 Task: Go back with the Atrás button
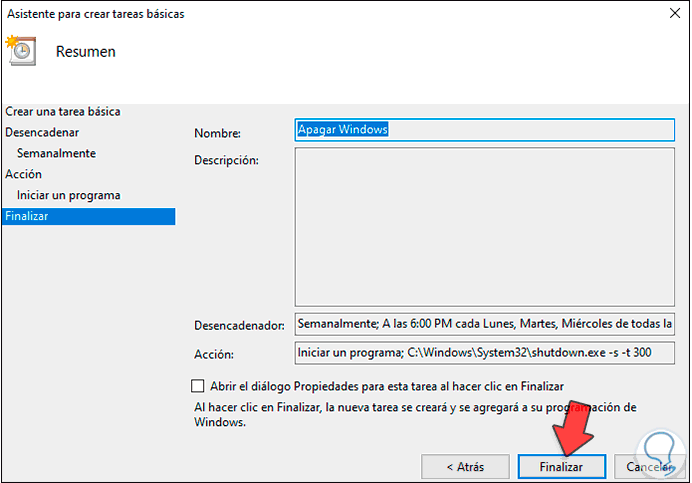click(x=465, y=466)
